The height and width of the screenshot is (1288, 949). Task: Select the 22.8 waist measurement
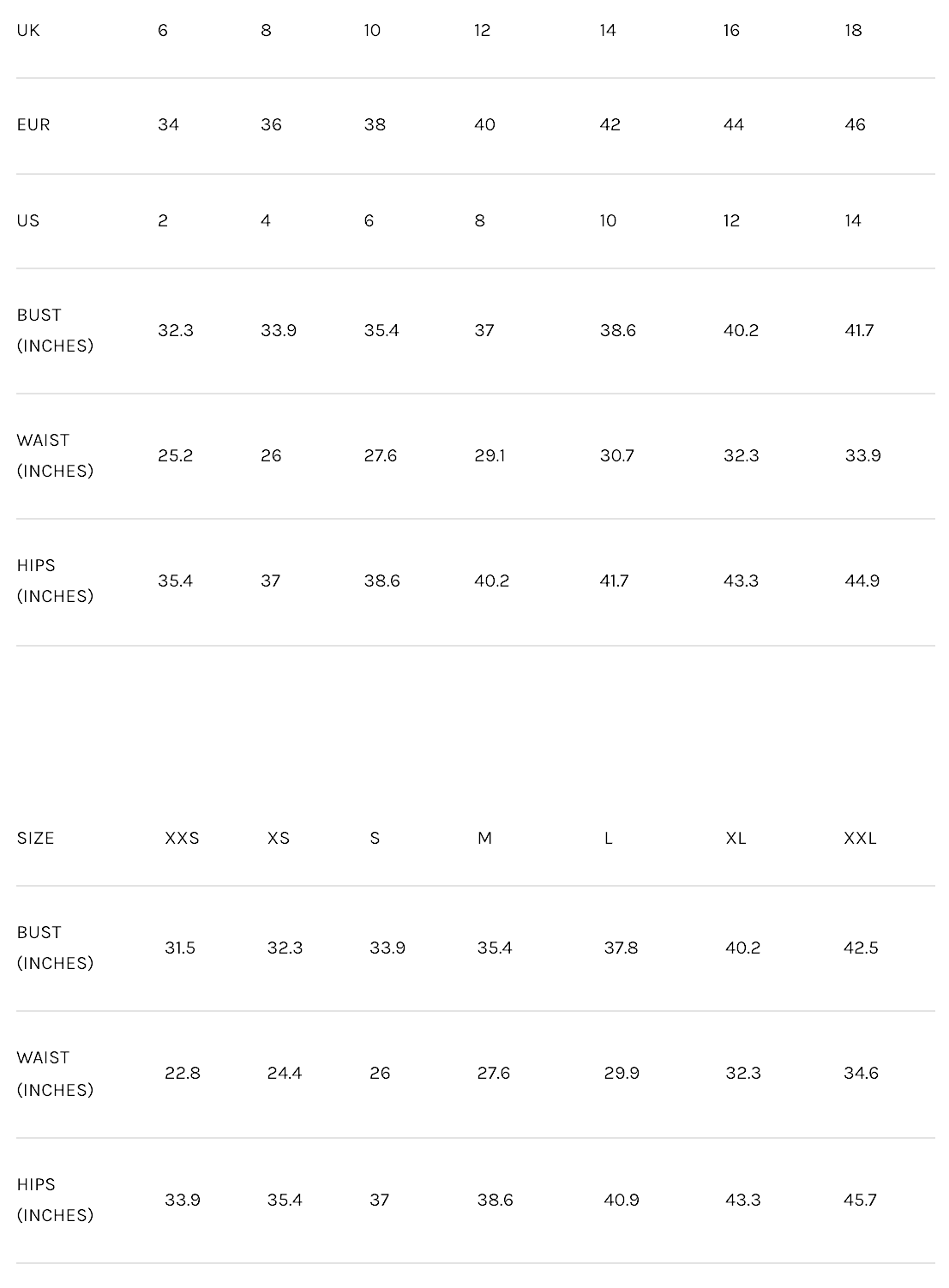coord(183,1074)
